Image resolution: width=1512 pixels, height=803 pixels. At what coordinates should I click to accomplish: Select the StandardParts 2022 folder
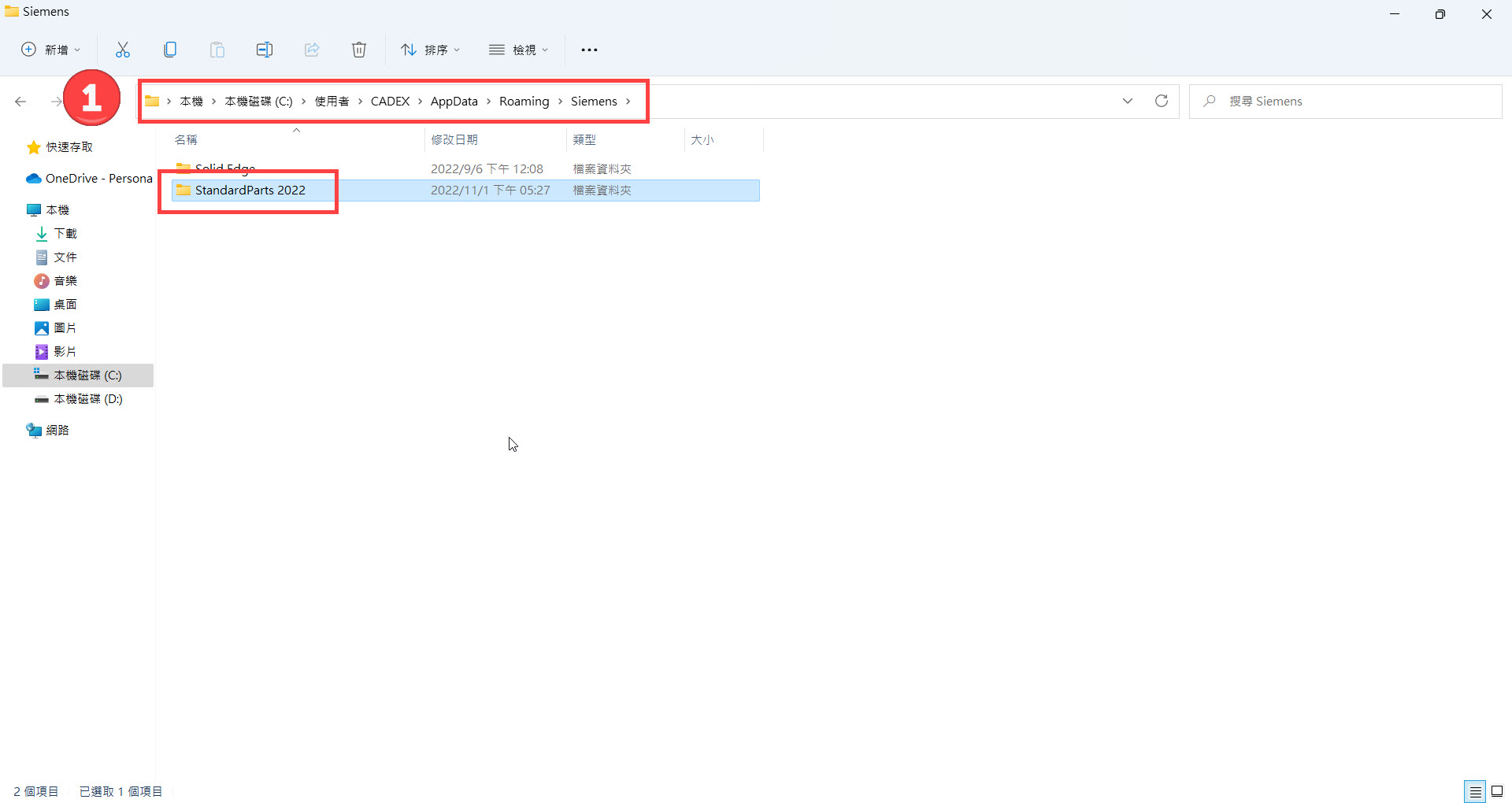pos(250,191)
